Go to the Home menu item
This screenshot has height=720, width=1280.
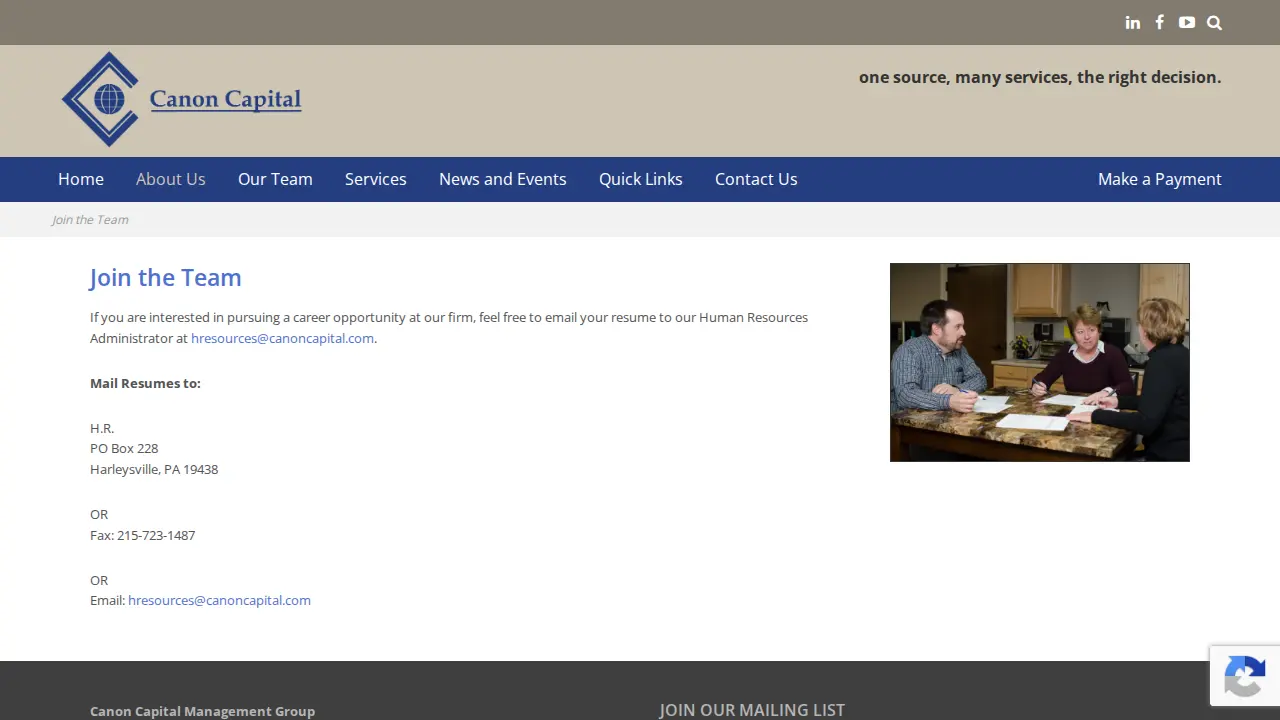click(x=81, y=179)
